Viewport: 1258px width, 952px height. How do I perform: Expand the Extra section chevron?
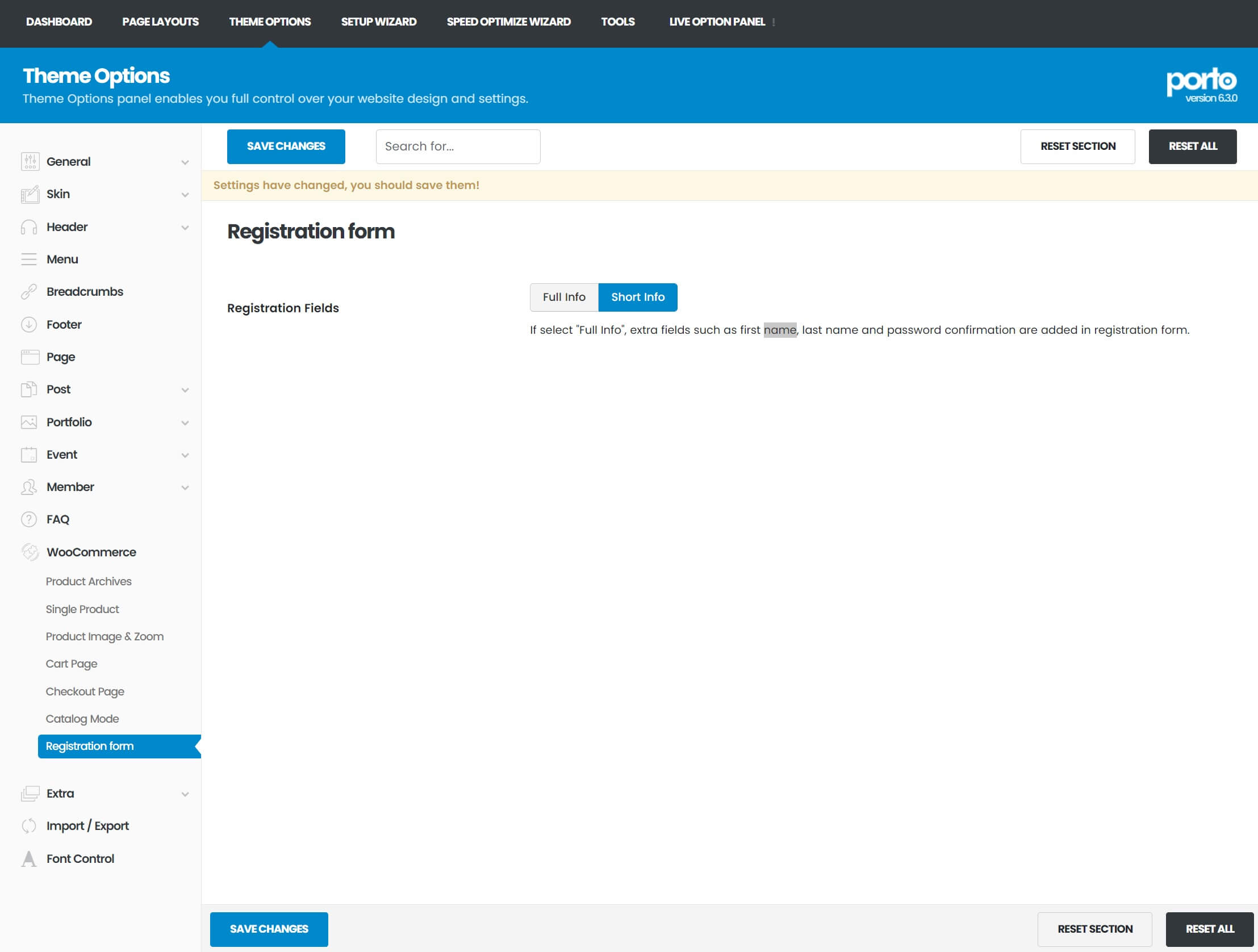coord(185,794)
